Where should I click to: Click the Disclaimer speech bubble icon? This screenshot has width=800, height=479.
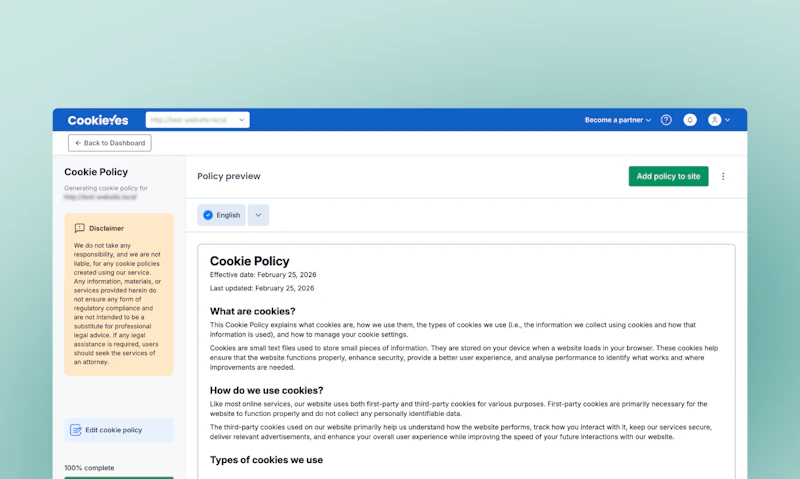pyautogui.click(x=80, y=228)
